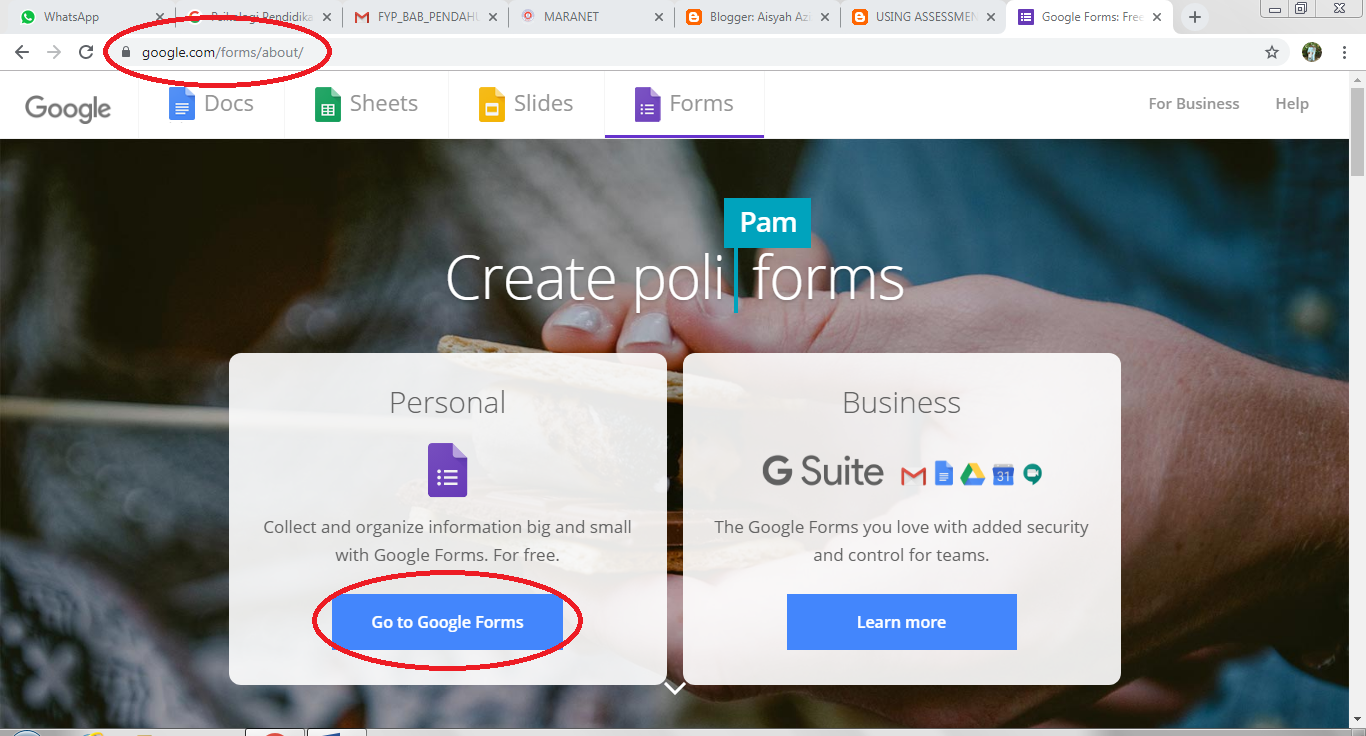
Task: Click the padlock icon in the address bar
Action: (127, 51)
